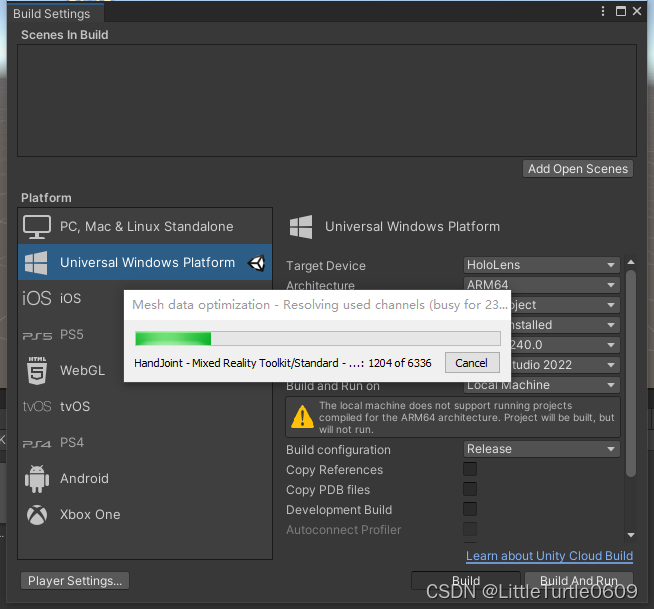The width and height of the screenshot is (654, 609).
Task: Select the PS5 platform icon
Action: [x=37, y=335]
